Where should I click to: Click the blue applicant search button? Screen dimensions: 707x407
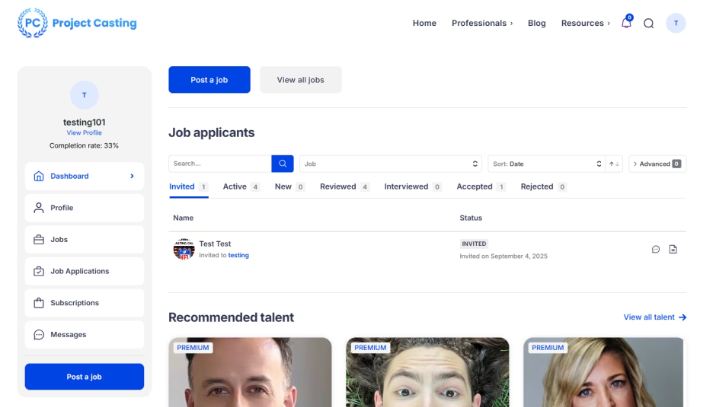(283, 163)
